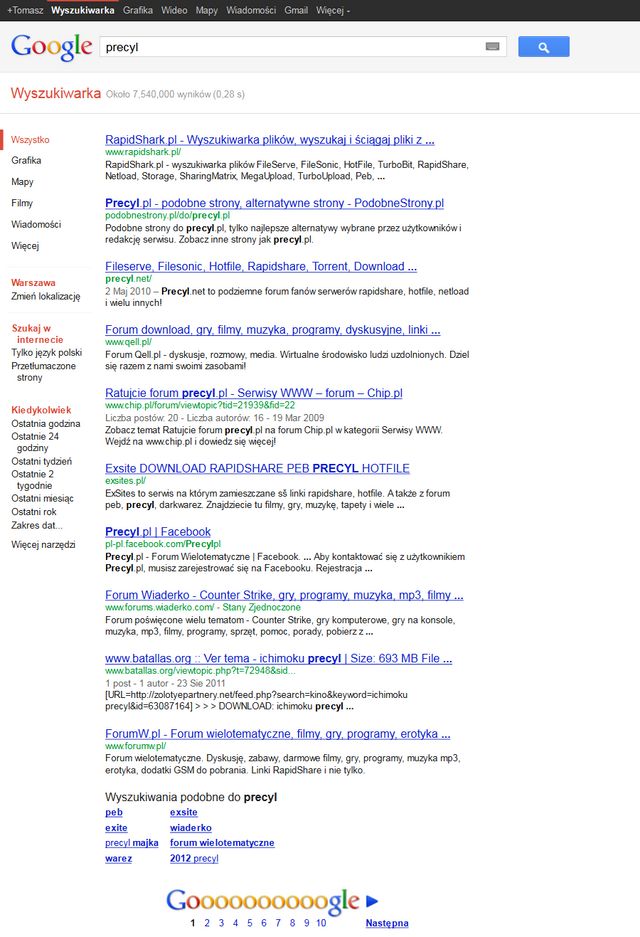Viewport: 640px width, 937px height.
Task: Select Przetłumaczone strony filter
Action: coord(44,372)
